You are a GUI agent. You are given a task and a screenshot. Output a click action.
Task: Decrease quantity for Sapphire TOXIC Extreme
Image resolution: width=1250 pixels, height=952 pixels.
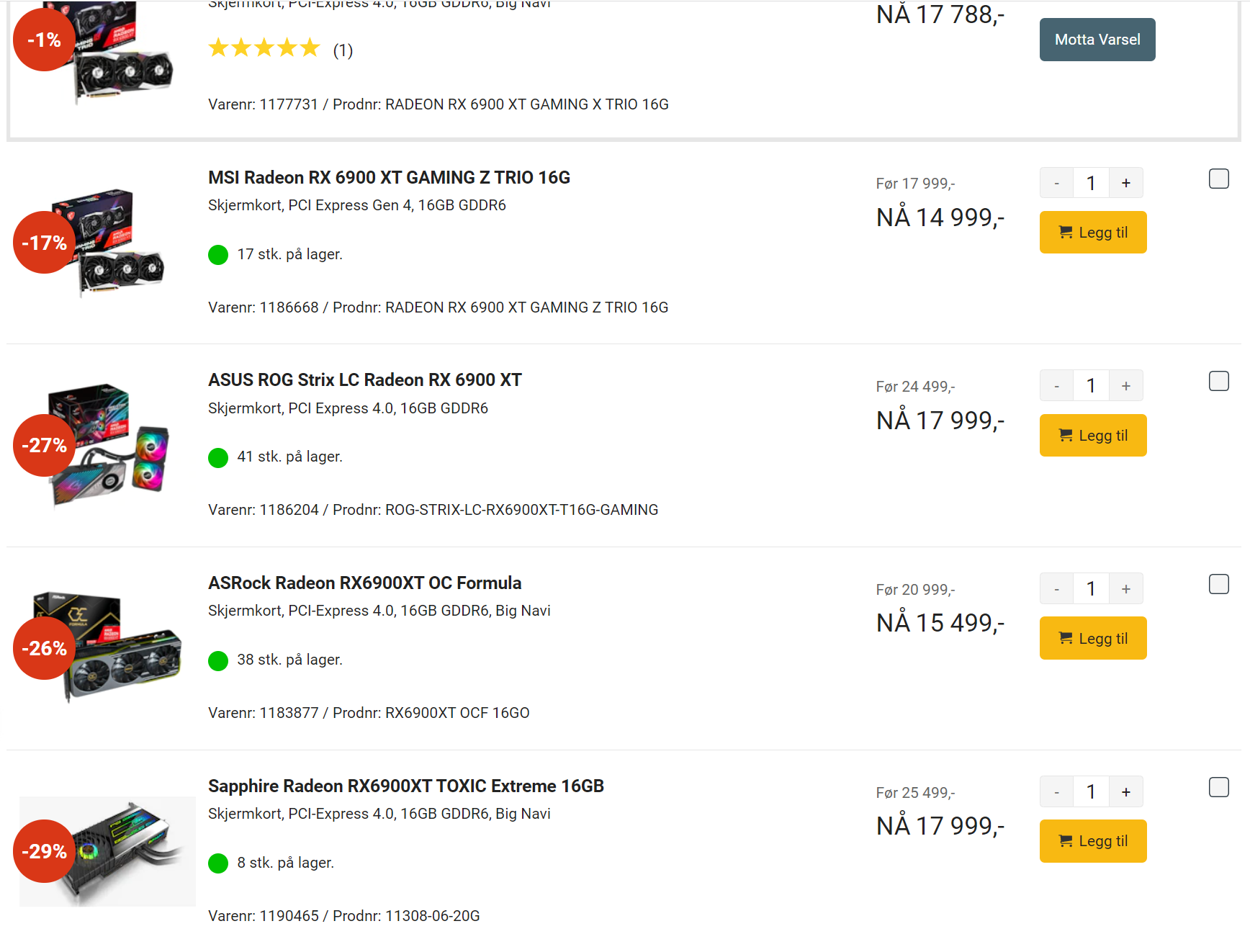pyautogui.click(x=1056, y=792)
